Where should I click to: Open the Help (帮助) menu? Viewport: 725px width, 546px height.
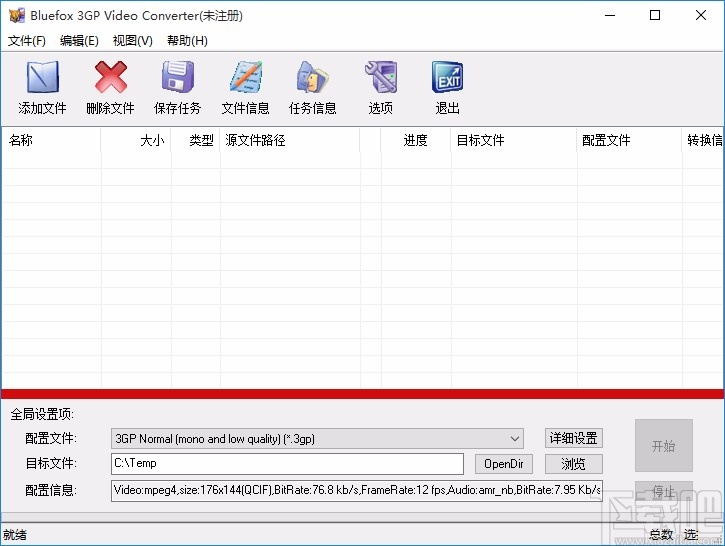coord(187,41)
